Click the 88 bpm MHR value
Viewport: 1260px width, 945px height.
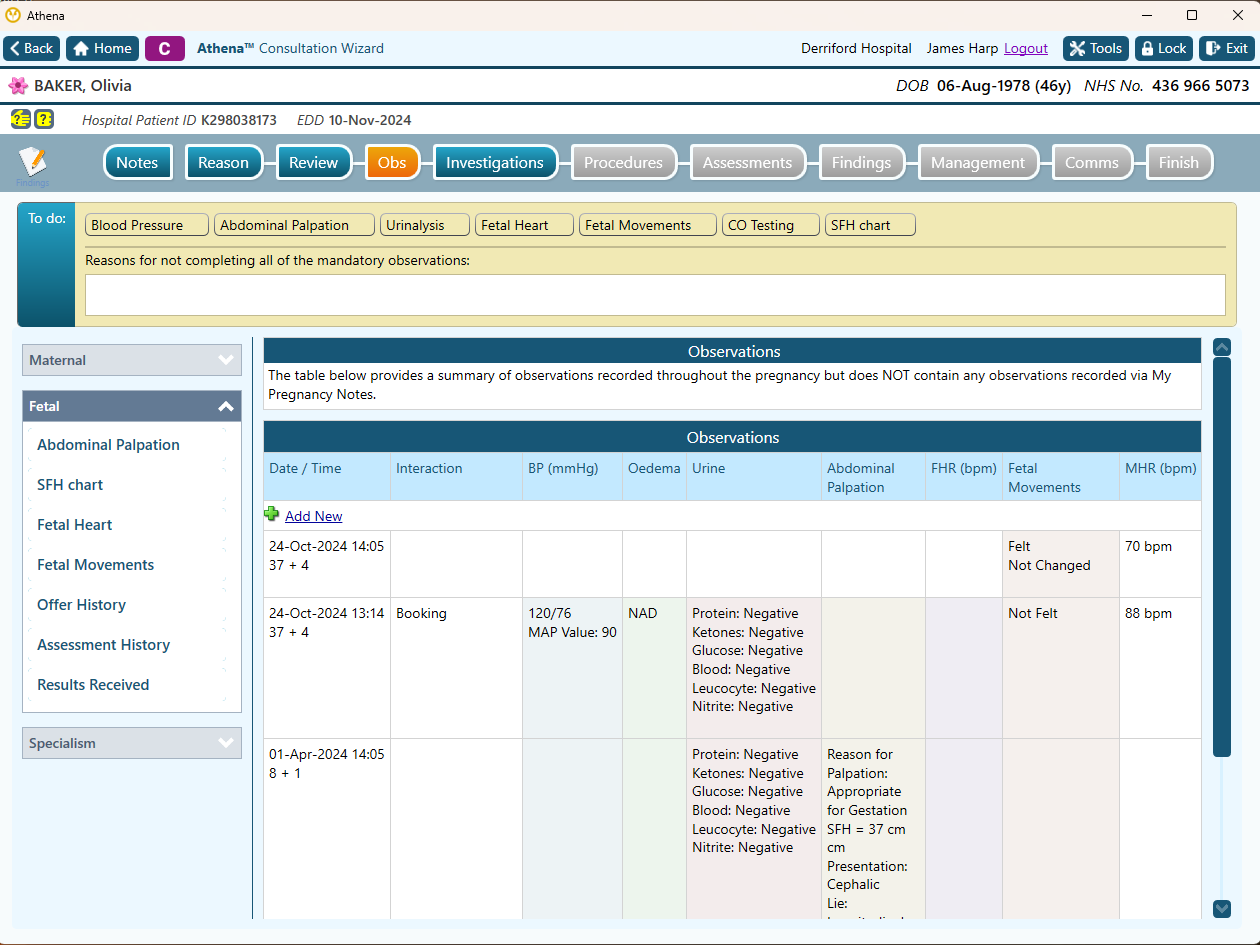click(x=1148, y=613)
